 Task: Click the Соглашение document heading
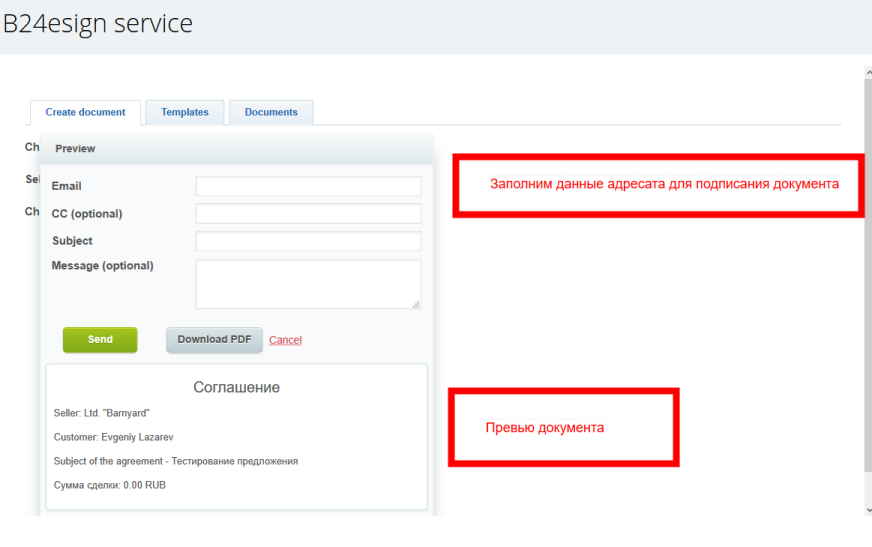[236, 387]
